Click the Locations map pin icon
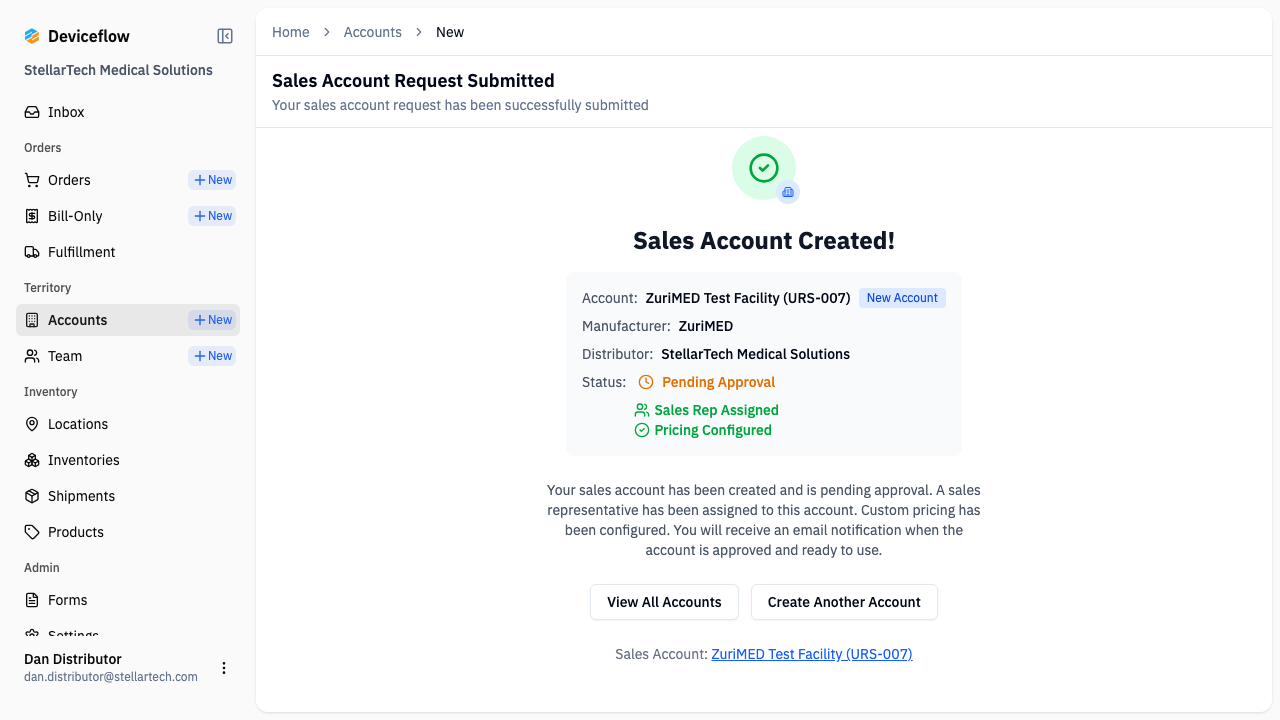 [31, 424]
